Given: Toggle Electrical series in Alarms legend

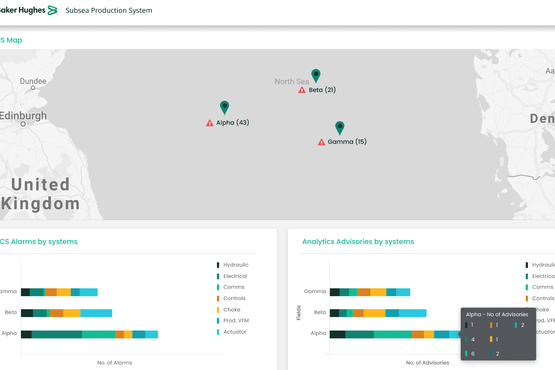Looking at the screenshot, I should [x=232, y=276].
